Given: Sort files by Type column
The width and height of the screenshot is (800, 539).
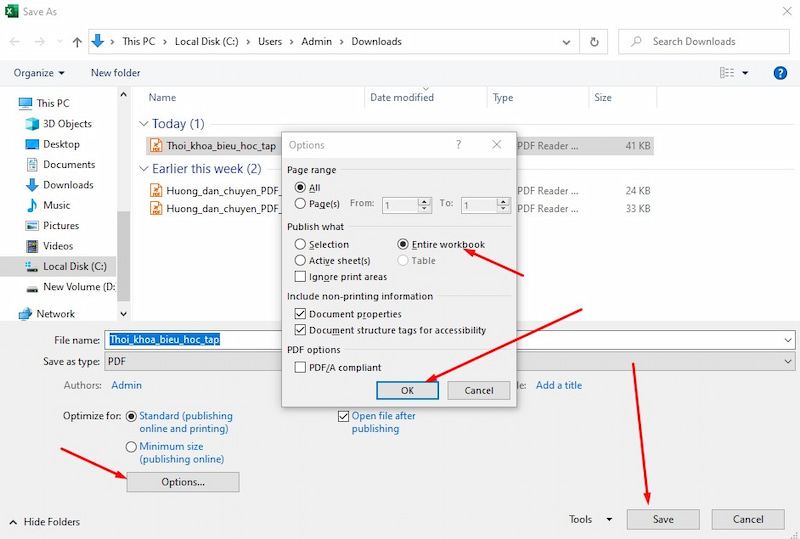Looking at the screenshot, I should (503, 97).
